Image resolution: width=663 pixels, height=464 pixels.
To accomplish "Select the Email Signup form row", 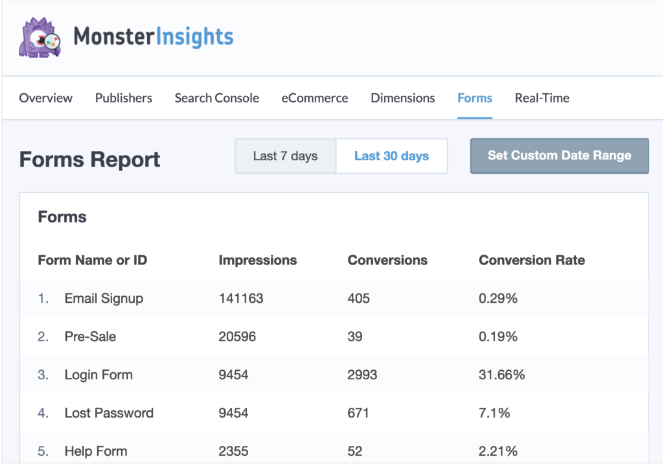I will click(x=334, y=298).
